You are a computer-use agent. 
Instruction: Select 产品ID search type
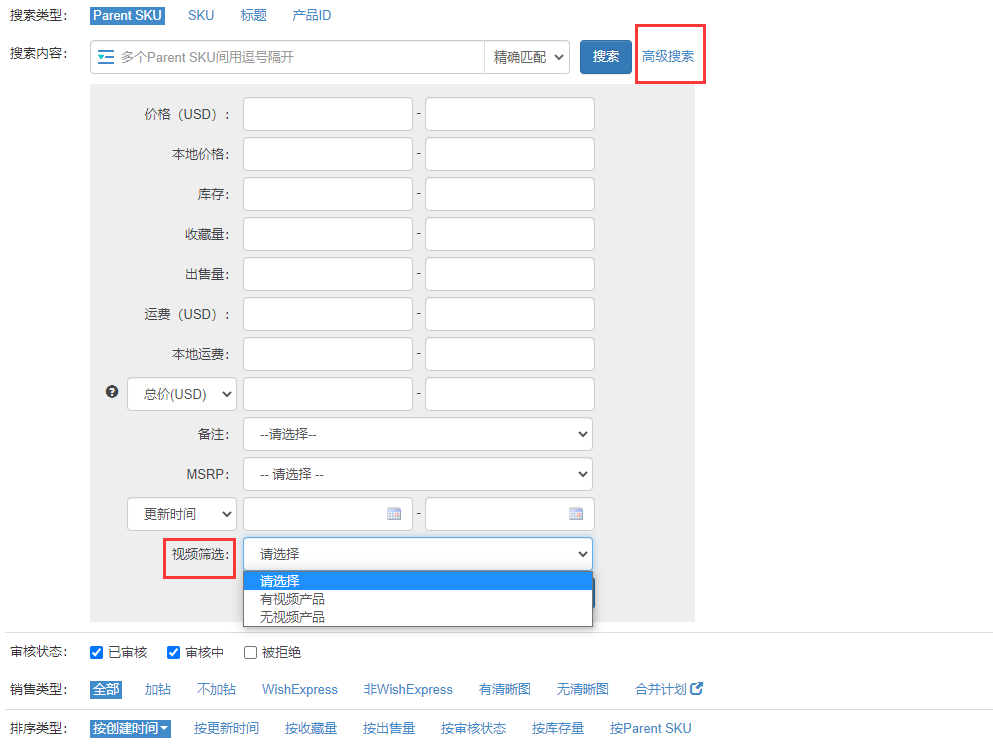coord(311,16)
